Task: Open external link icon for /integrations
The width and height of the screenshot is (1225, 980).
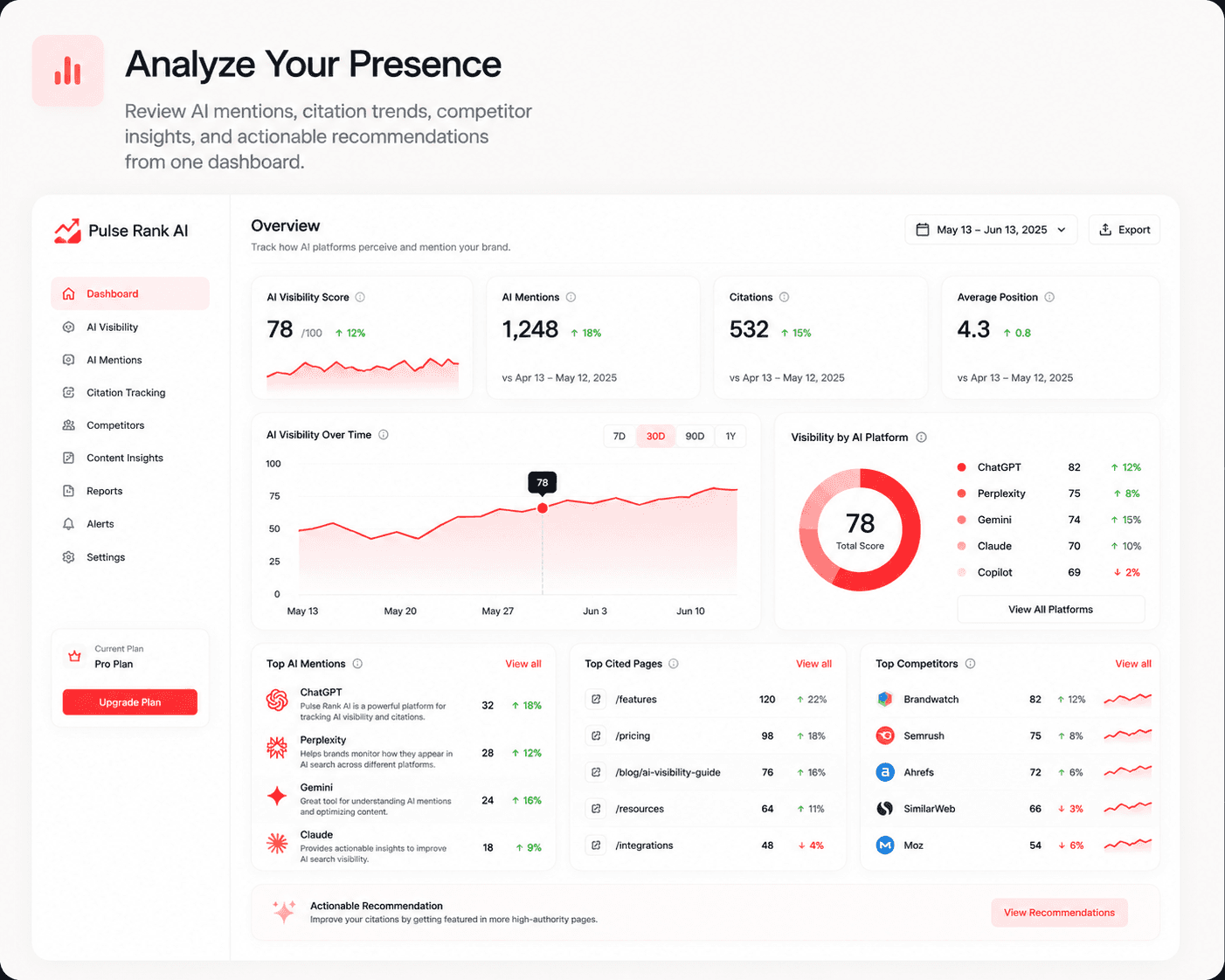Action: click(x=596, y=845)
